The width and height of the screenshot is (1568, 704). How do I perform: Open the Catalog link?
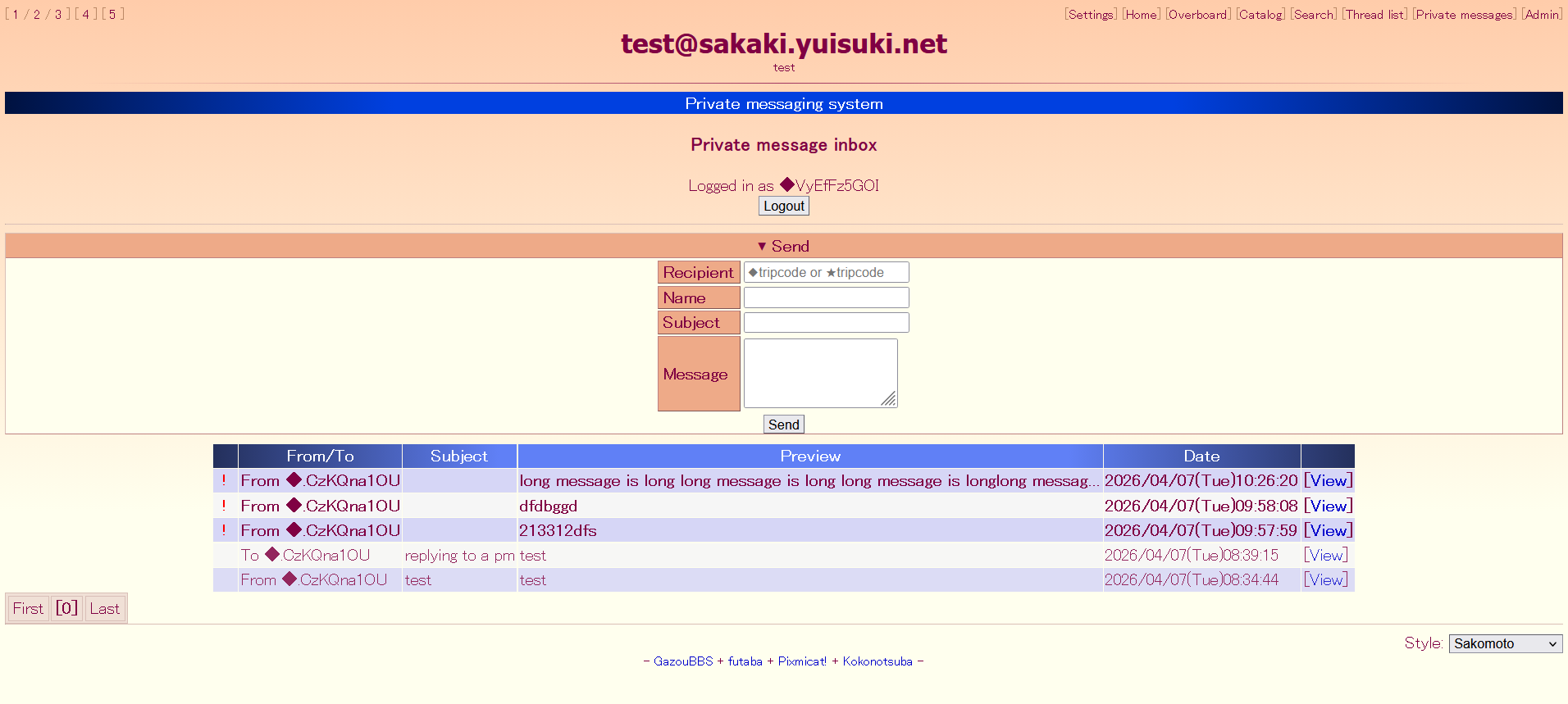click(1260, 15)
